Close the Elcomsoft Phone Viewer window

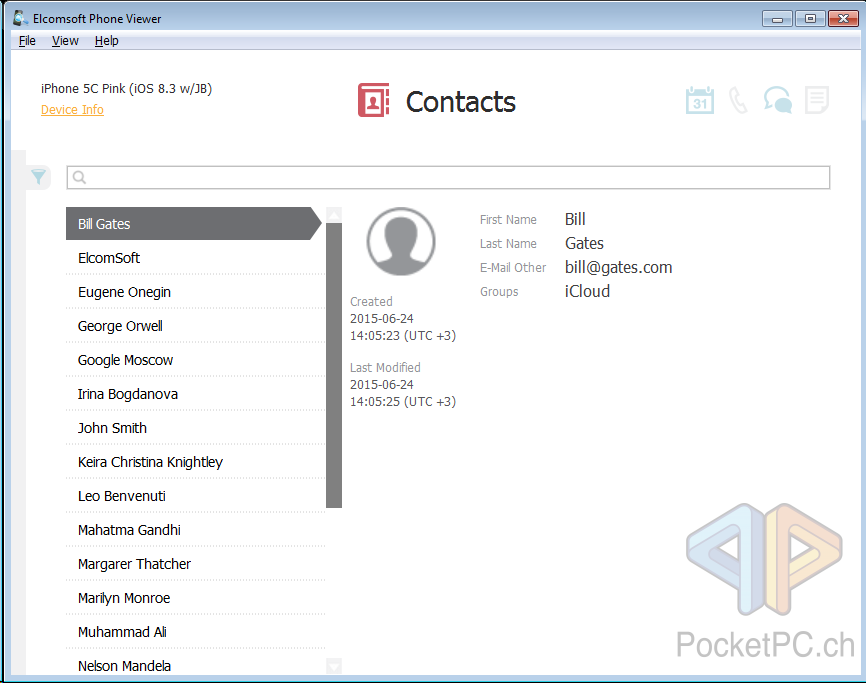(843, 19)
